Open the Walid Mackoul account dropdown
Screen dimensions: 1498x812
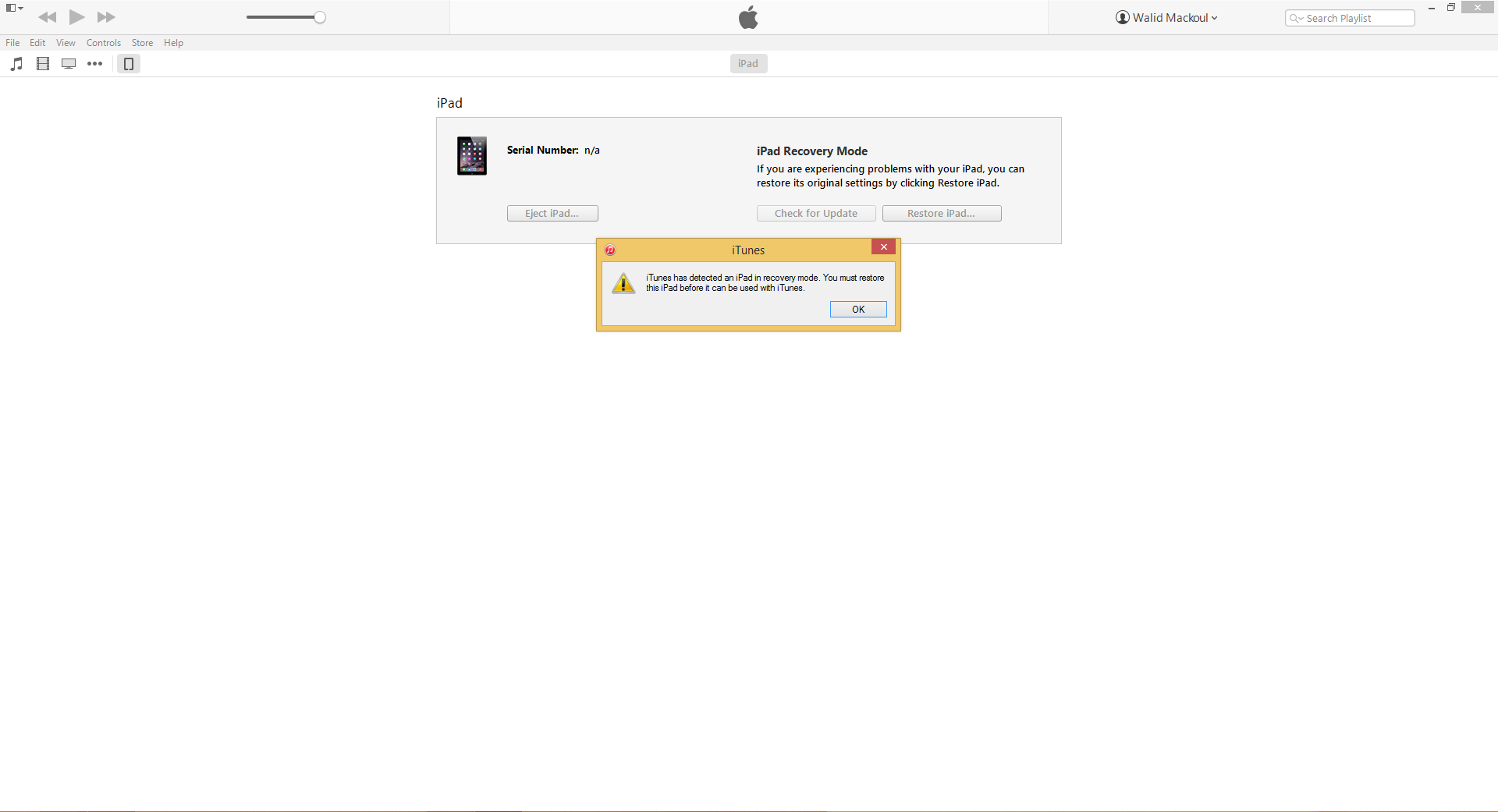coord(1166,18)
